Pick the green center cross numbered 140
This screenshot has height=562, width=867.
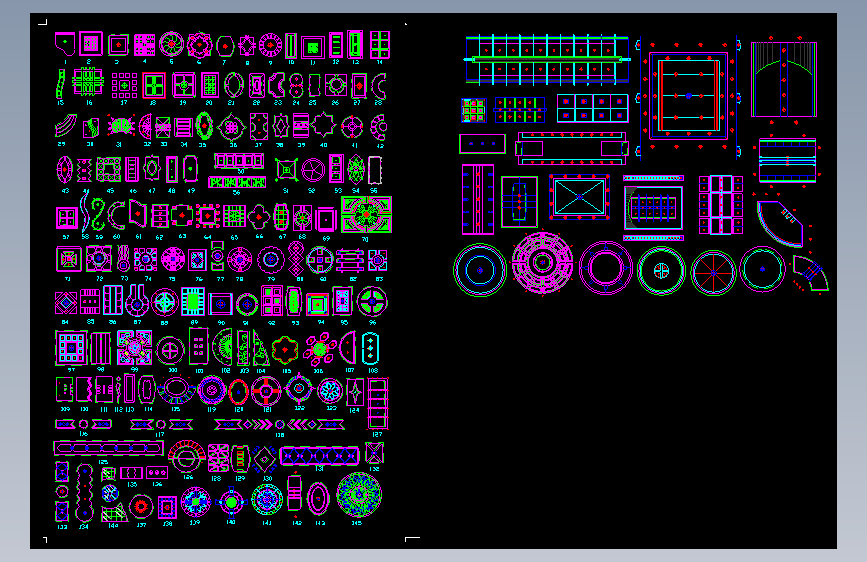tap(231, 502)
